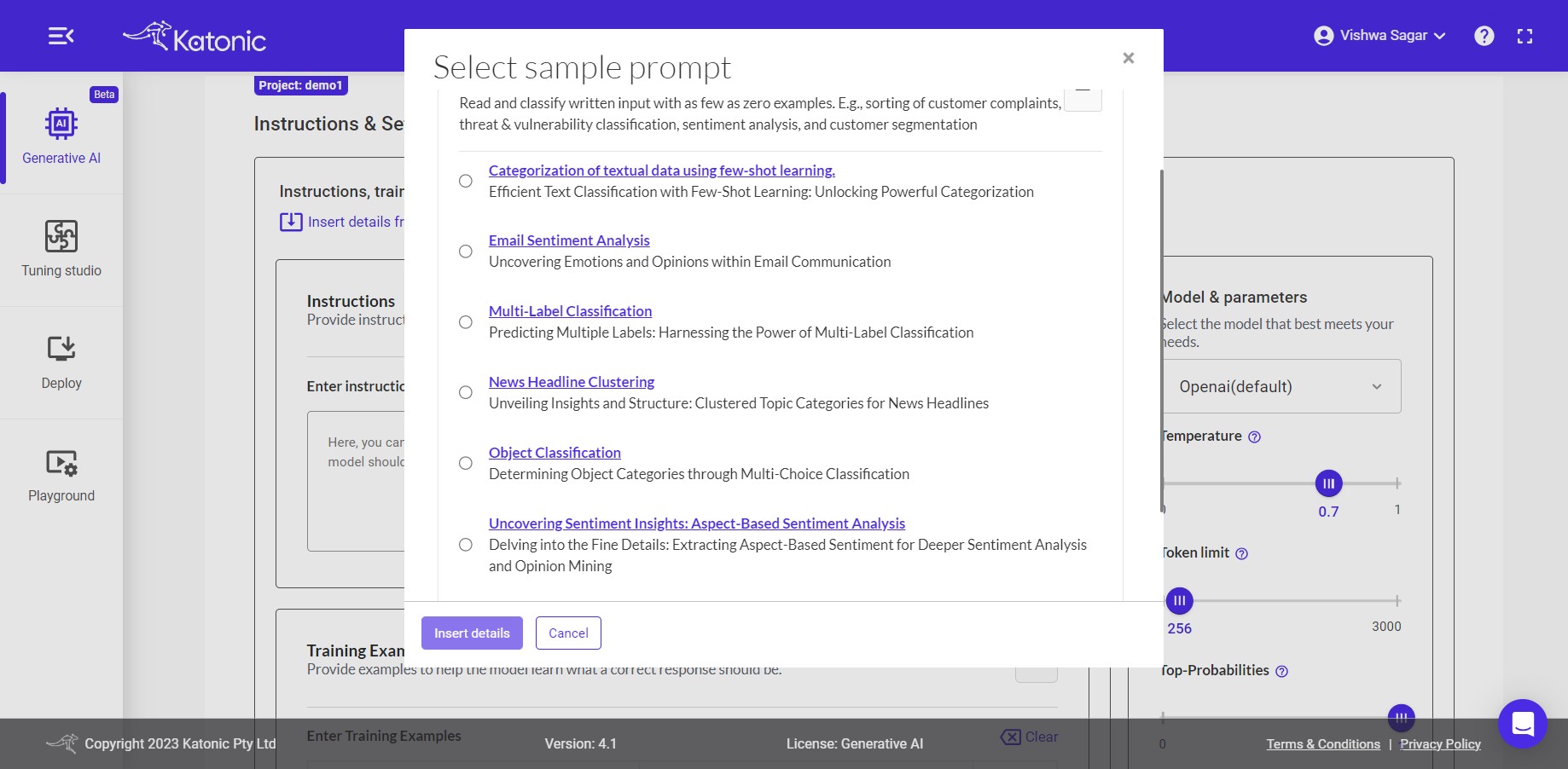The width and height of the screenshot is (1568, 769).
Task: Open the Deploy section
Action: pyautogui.click(x=61, y=362)
